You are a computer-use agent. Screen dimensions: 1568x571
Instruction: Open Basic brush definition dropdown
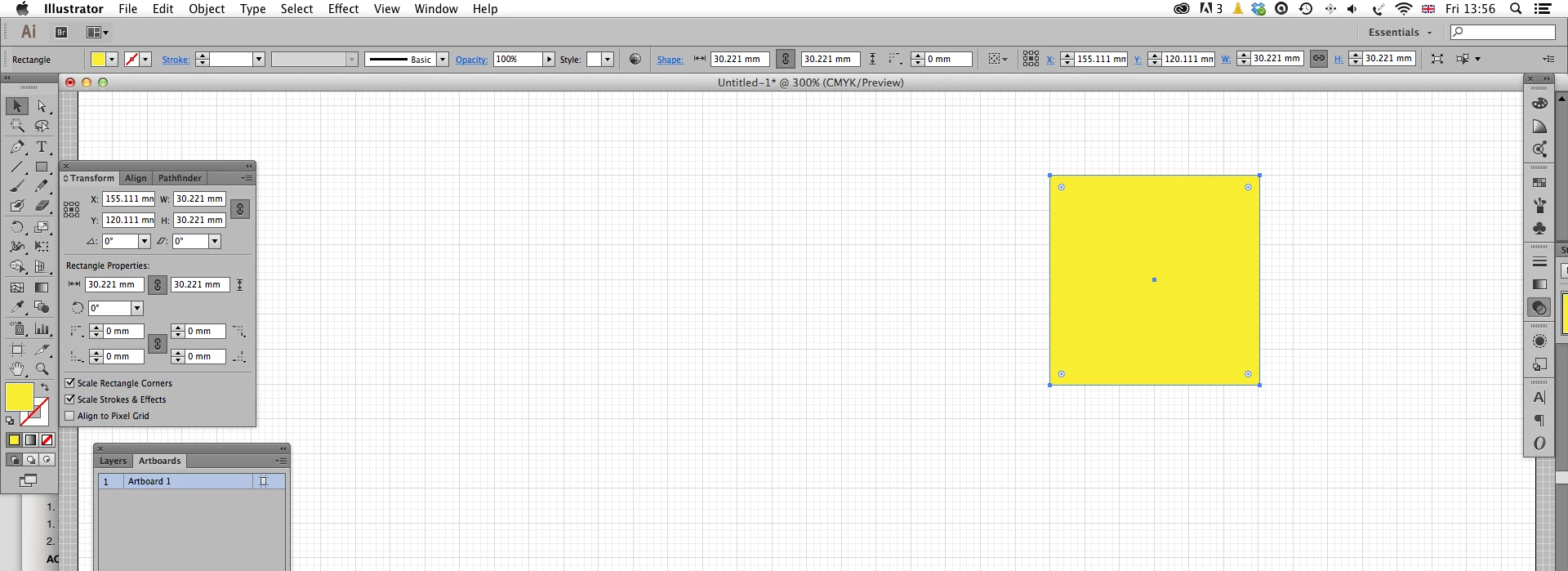click(x=443, y=59)
